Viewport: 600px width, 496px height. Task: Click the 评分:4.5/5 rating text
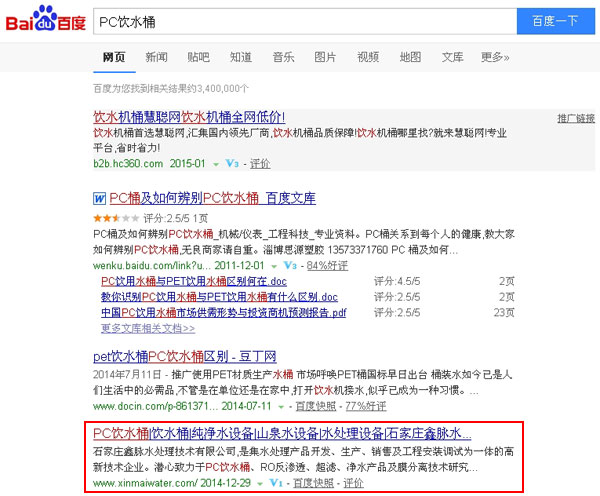pos(397,281)
